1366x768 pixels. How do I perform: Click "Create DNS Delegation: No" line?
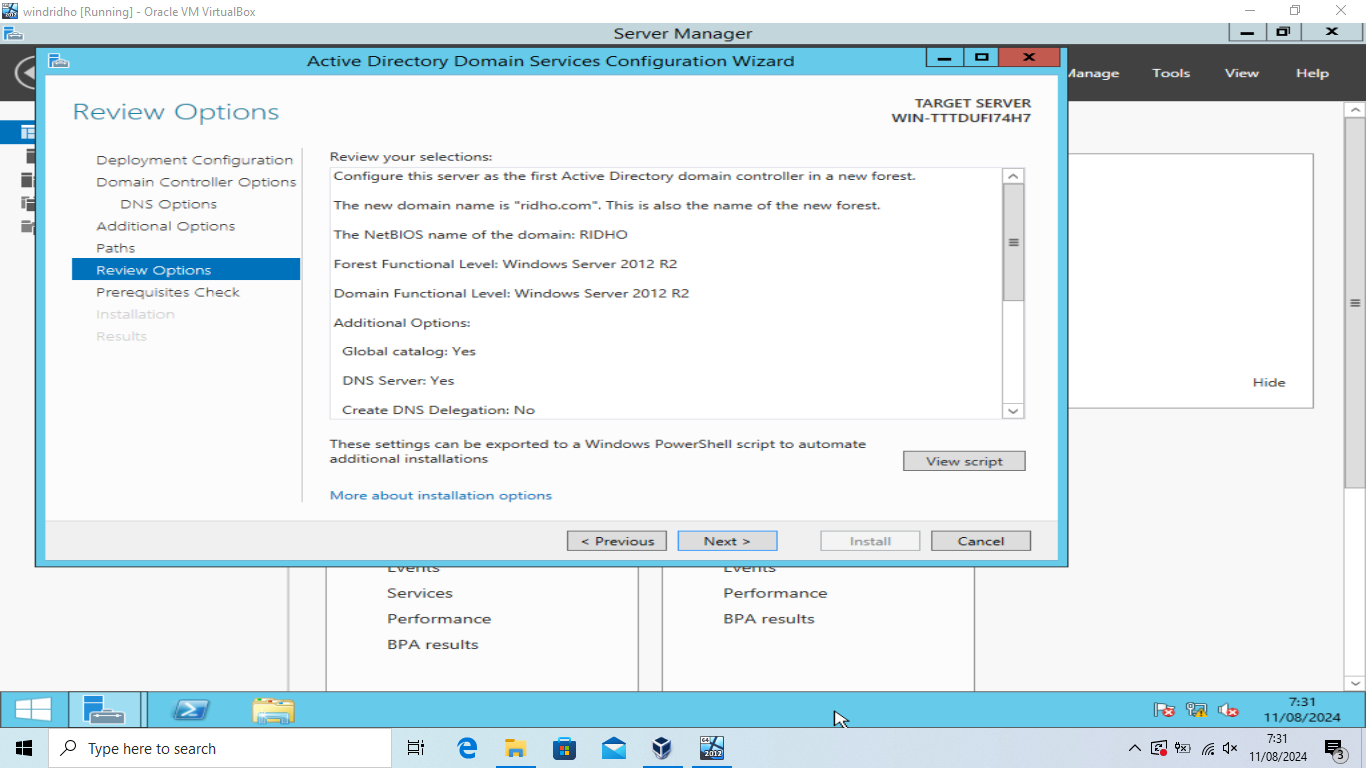coord(438,410)
